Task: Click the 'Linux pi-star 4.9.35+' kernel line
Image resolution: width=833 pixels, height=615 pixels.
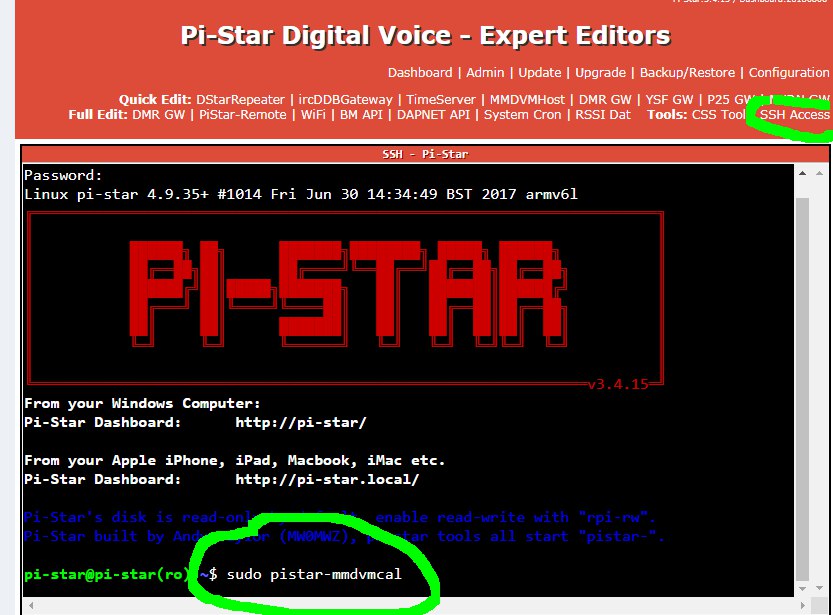Action: point(301,194)
